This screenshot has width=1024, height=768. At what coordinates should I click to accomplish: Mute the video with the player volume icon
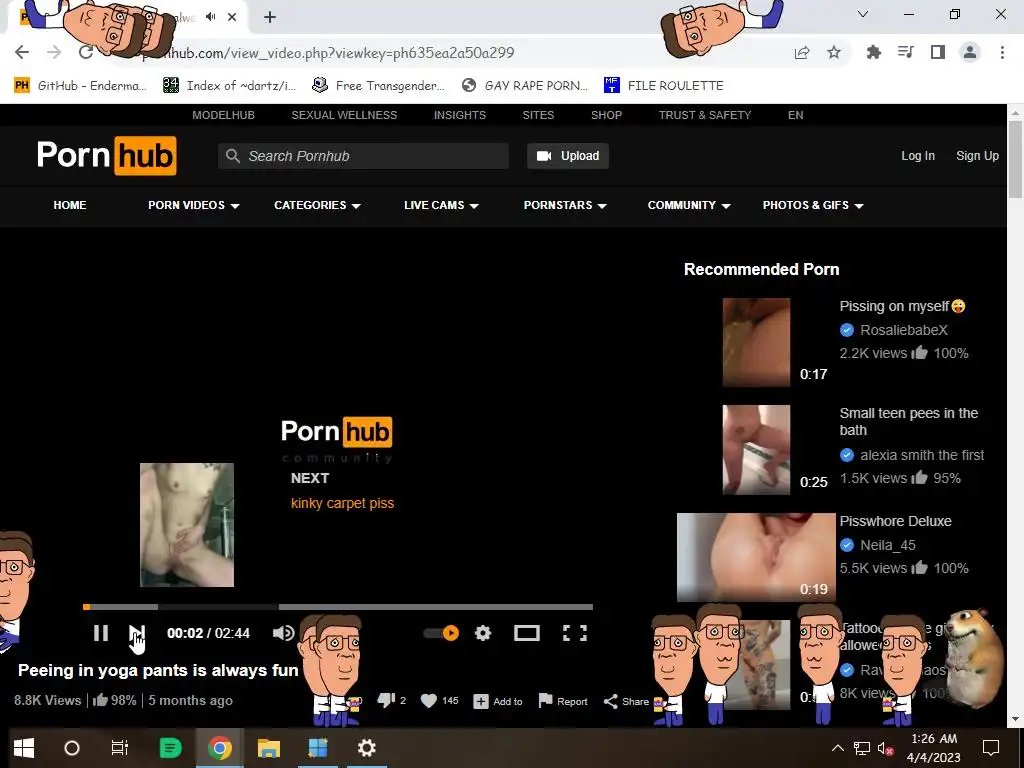pos(283,633)
